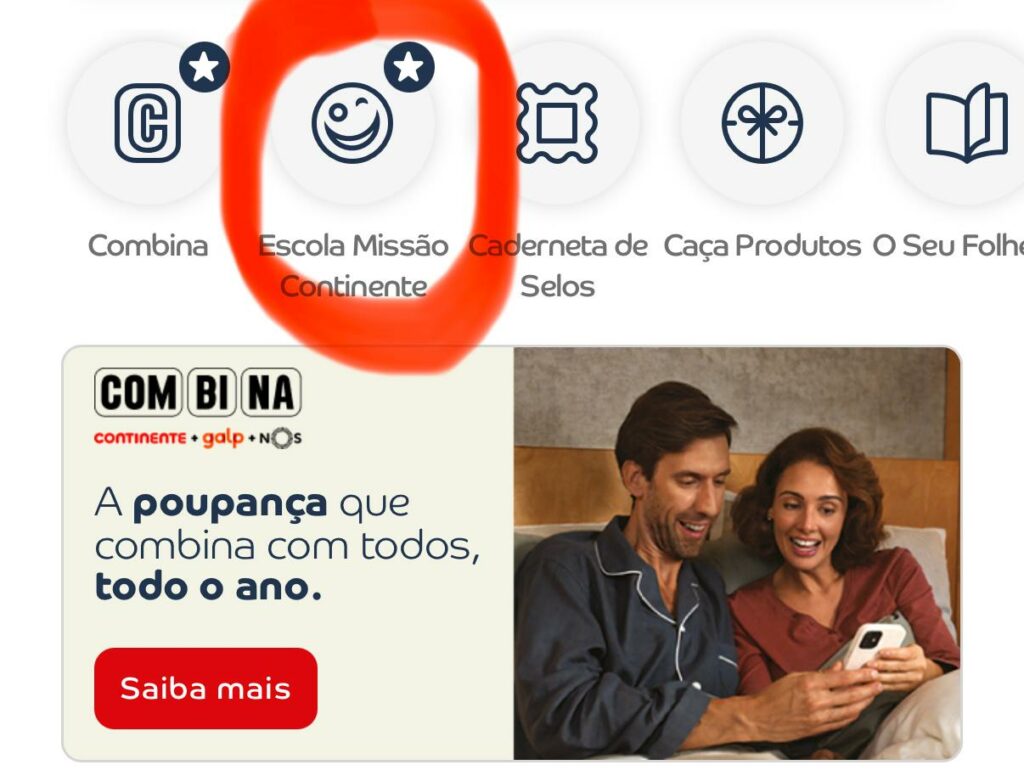Tap the star badge on Escola Missão

pos(409,67)
